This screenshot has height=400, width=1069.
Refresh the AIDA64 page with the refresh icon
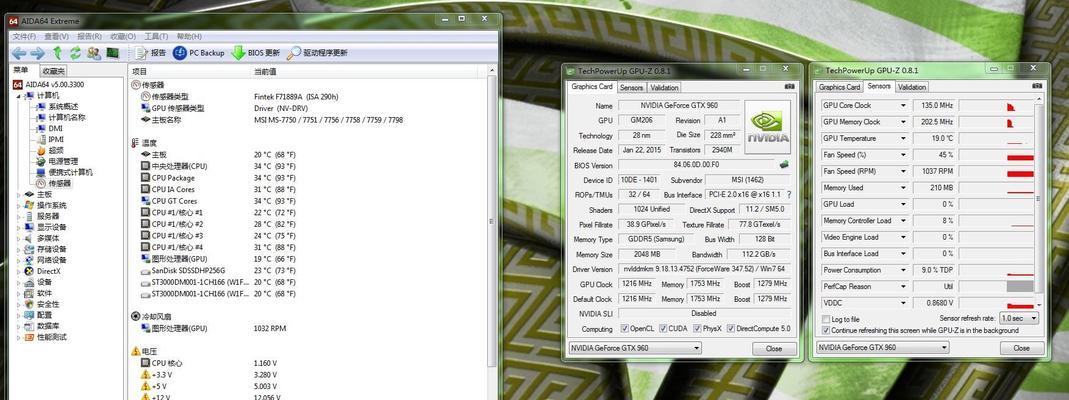coord(75,53)
